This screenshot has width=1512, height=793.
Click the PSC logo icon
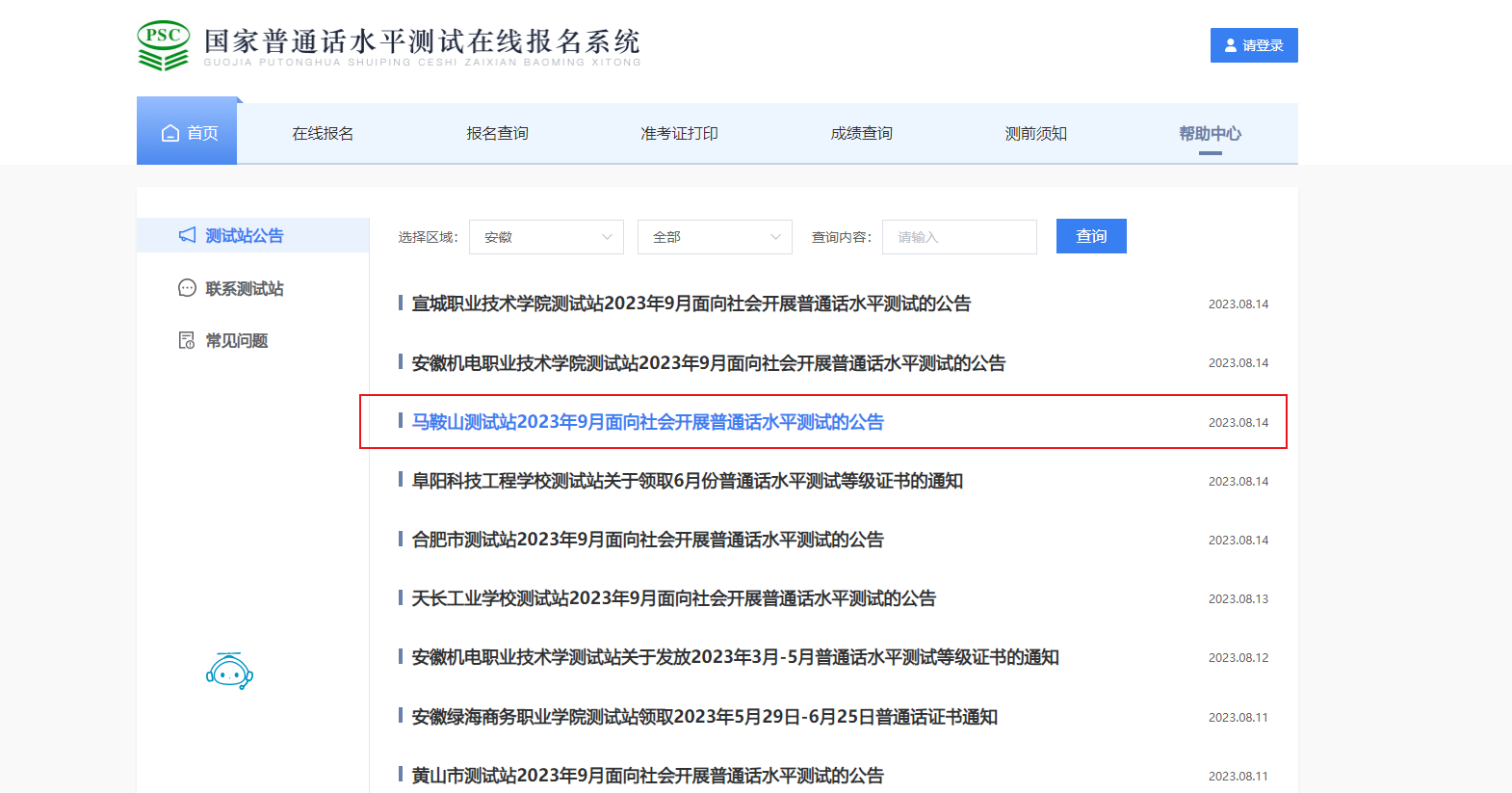pyautogui.click(x=163, y=45)
